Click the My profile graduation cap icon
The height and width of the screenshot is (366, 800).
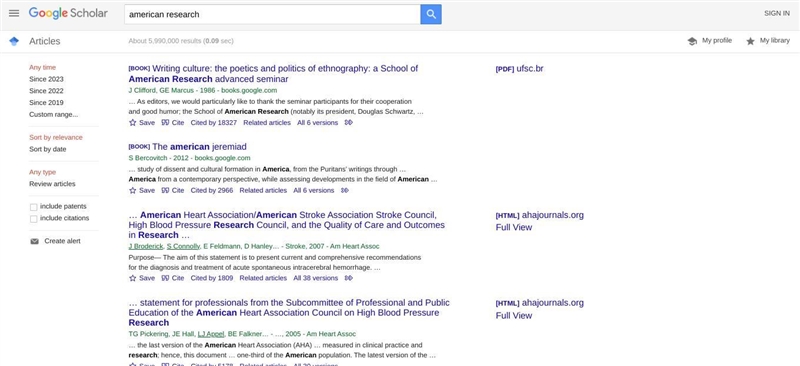(692, 41)
